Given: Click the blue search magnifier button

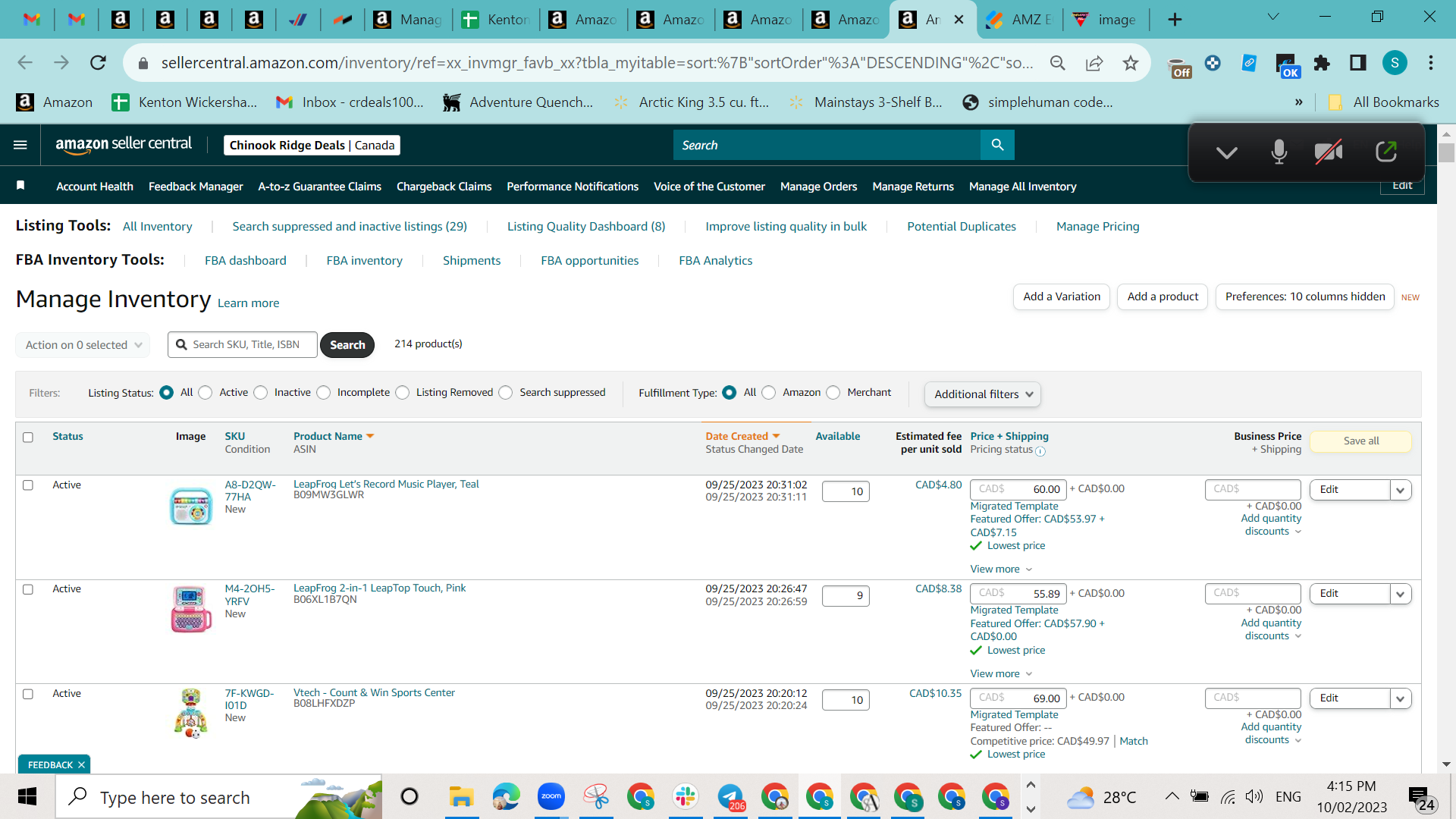Looking at the screenshot, I should [997, 145].
